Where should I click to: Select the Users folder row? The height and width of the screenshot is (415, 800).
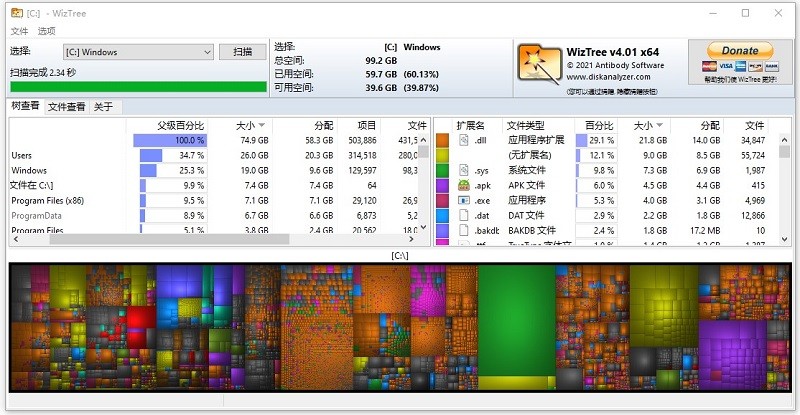pos(214,155)
